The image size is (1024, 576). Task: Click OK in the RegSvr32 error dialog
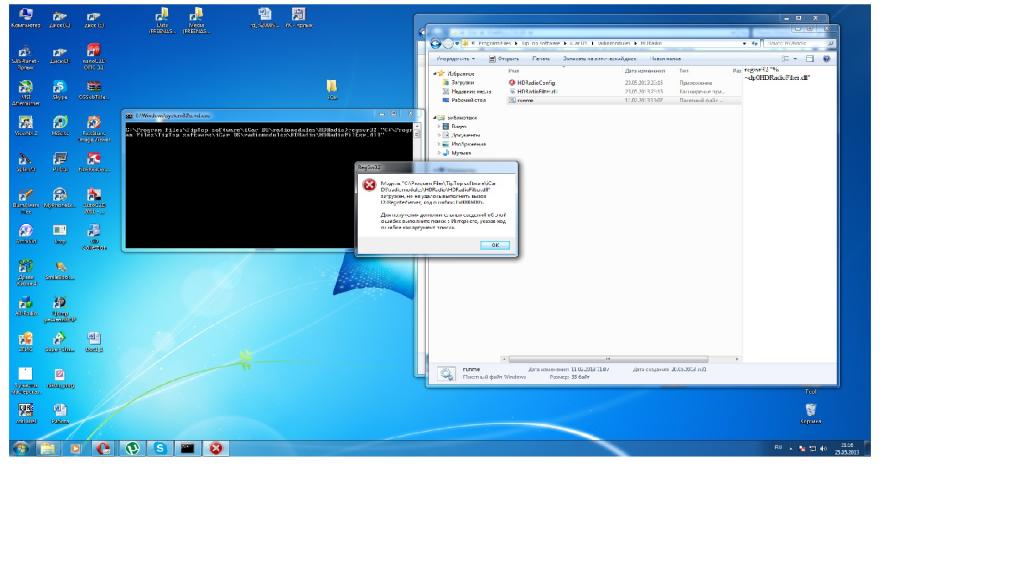(x=495, y=245)
